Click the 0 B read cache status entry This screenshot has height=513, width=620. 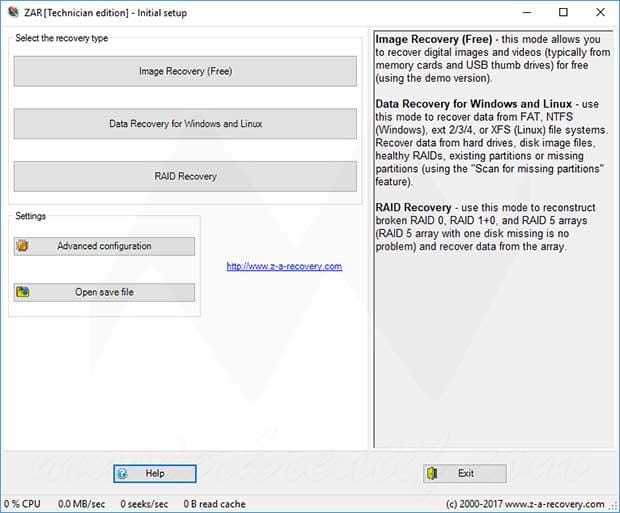214,504
